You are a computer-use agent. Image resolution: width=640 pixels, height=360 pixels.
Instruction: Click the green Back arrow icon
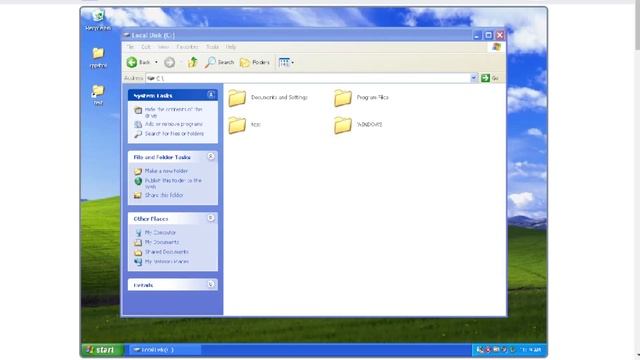point(132,62)
